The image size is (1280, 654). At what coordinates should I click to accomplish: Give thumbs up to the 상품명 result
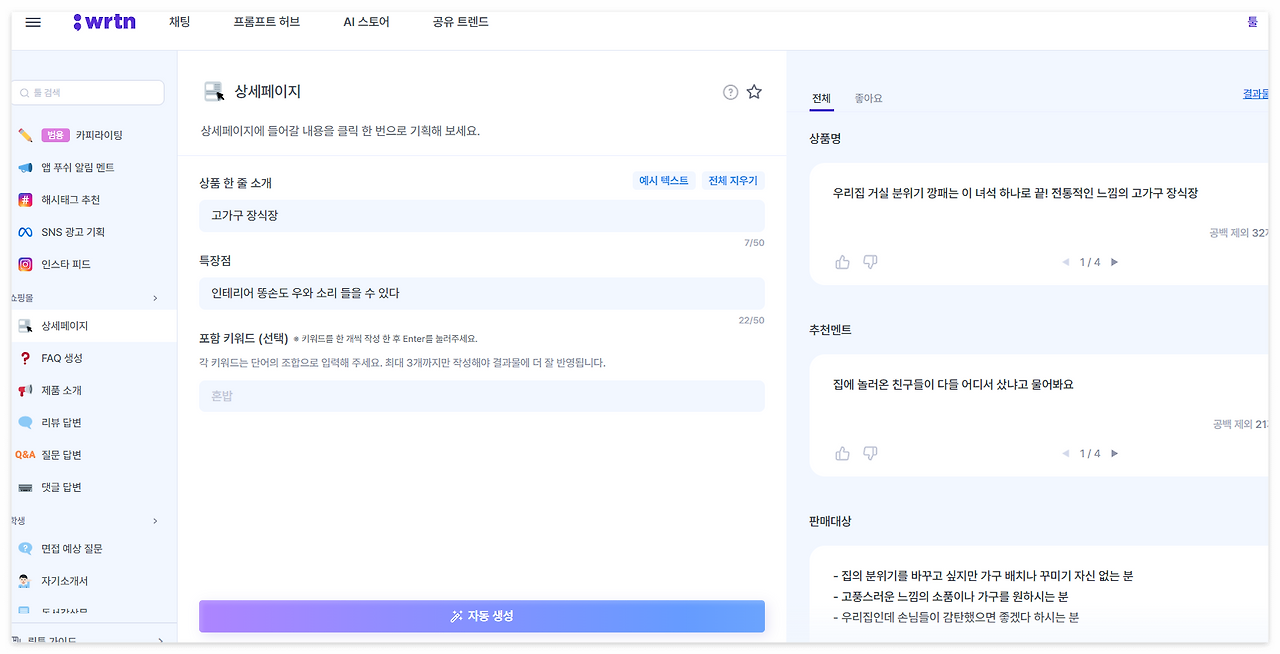pos(841,261)
